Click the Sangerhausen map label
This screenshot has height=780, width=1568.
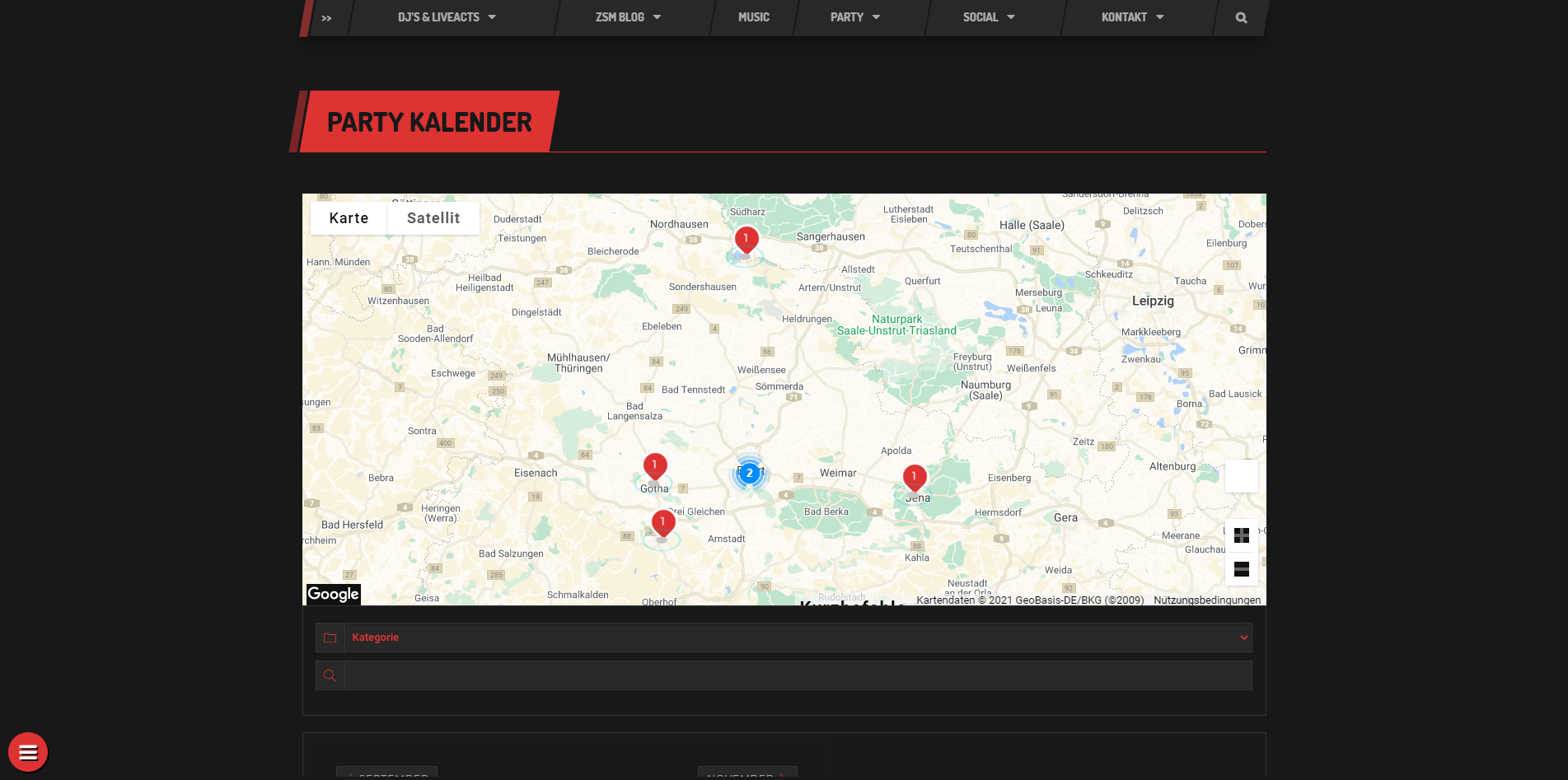(831, 236)
